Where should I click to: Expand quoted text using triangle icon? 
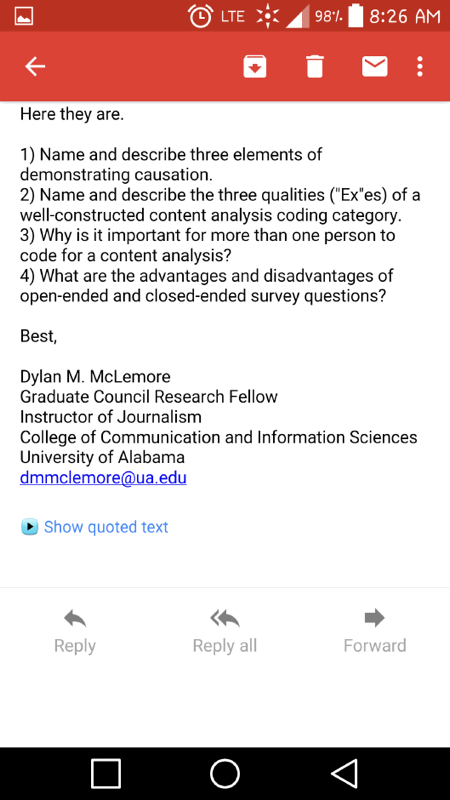pos(30,527)
